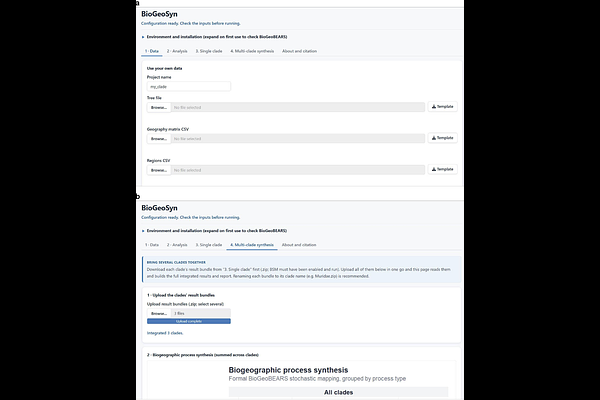Click the Tree file Template download icon
This screenshot has height=400, width=600.
click(x=434, y=106)
